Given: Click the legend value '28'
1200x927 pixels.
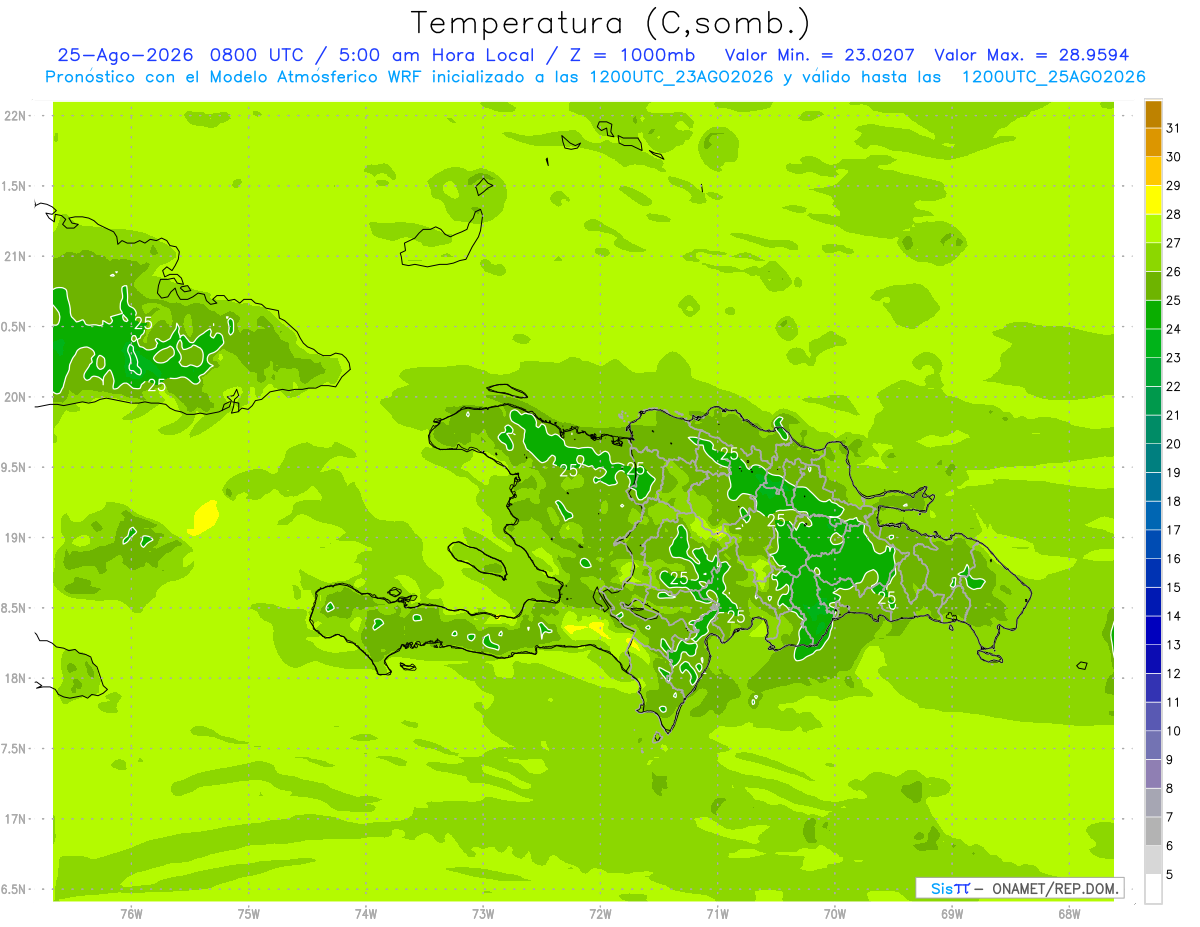Looking at the screenshot, I should (x=1174, y=214).
